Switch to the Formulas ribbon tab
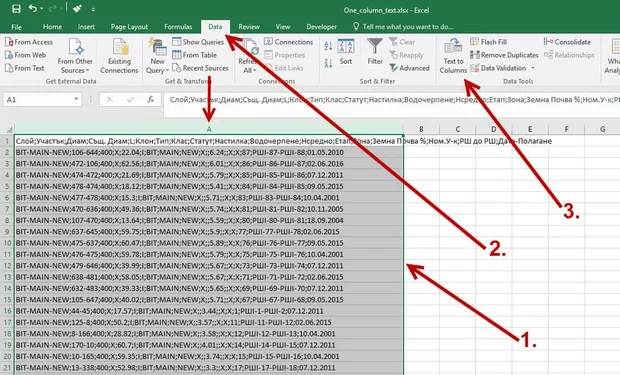Image resolution: width=620 pixels, height=375 pixels. [x=178, y=27]
